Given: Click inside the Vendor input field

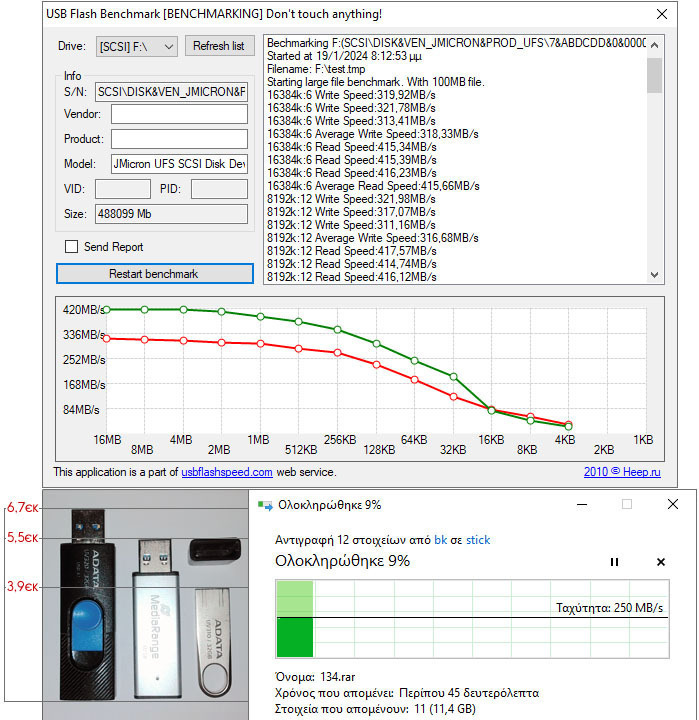Looking at the screenshot, I should click(x=179, y=115).
